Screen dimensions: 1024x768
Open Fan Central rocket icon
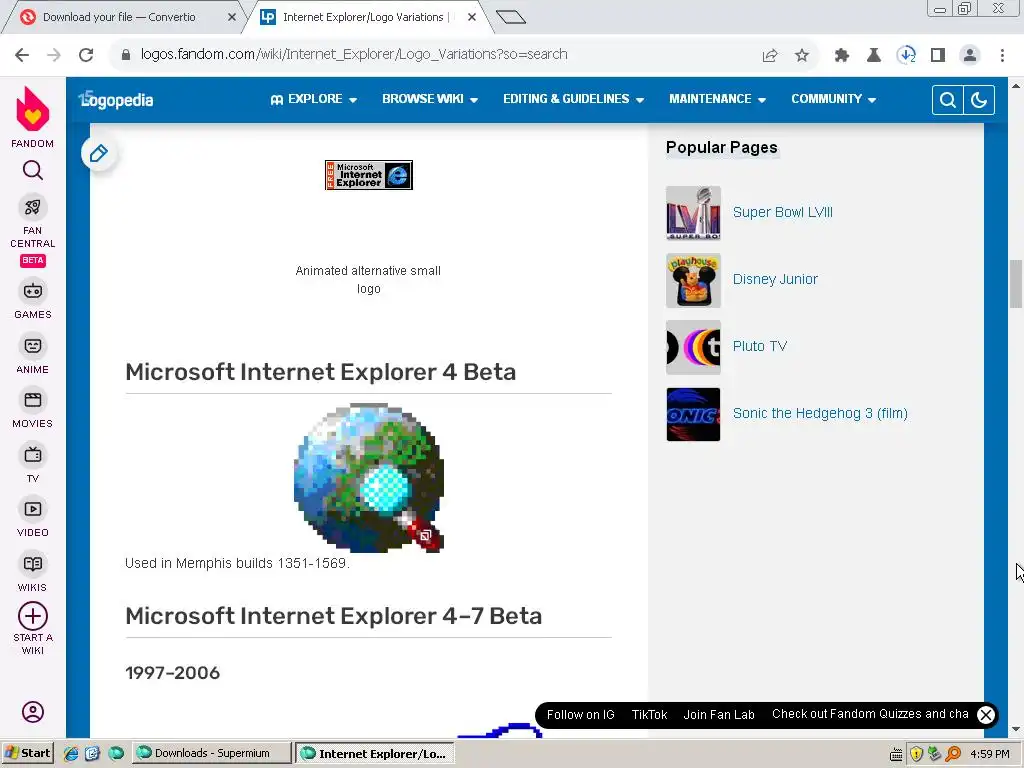(33, 208)
